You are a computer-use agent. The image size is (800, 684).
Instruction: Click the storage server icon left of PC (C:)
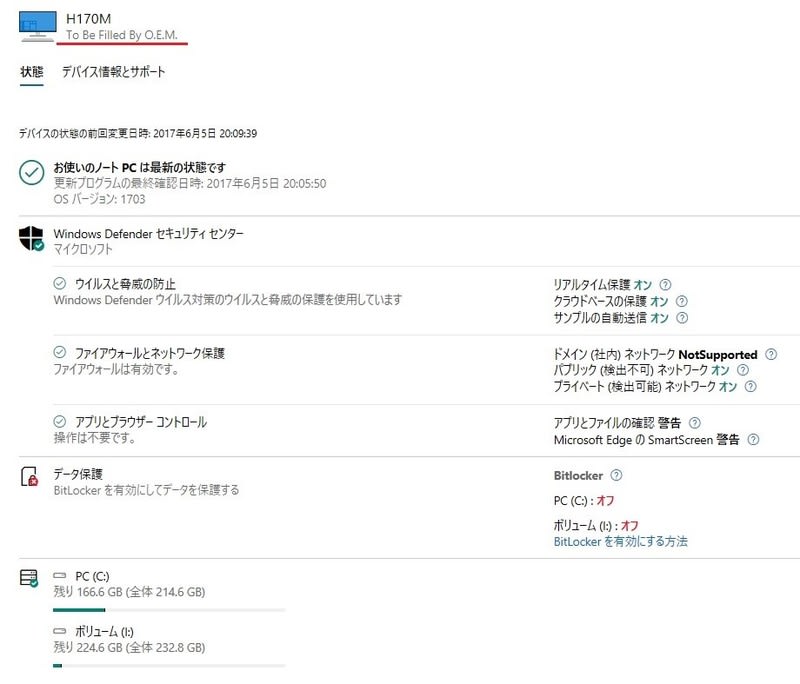29,578
